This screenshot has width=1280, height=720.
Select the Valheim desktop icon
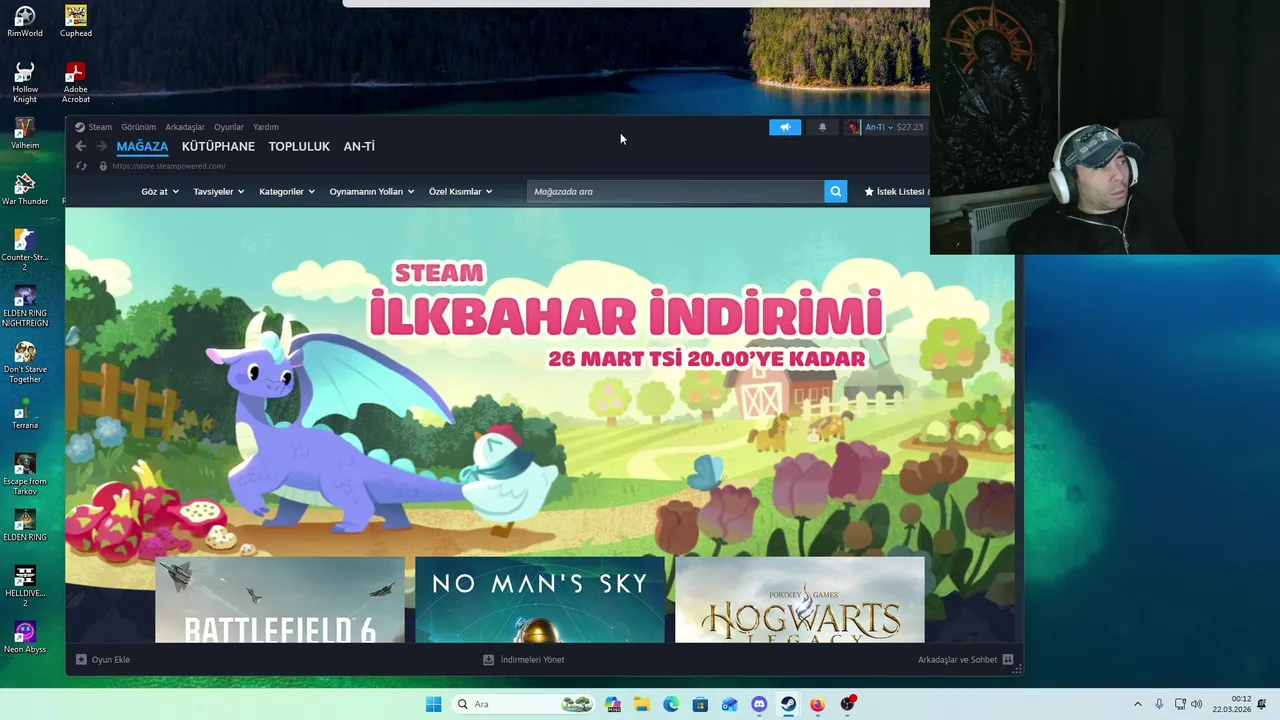pos(25,133)
